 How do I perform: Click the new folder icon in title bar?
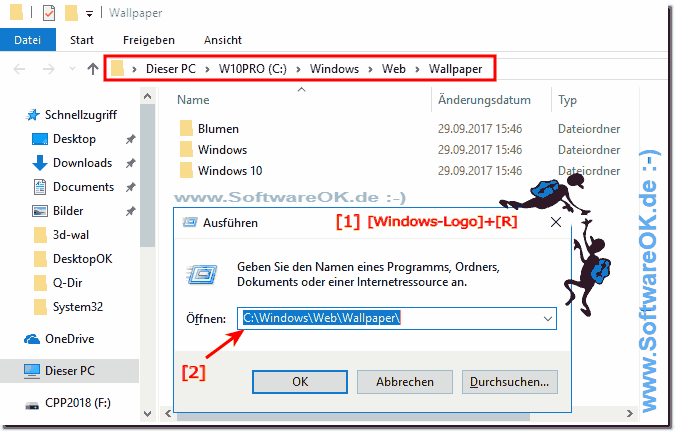[x=71, y=13]
